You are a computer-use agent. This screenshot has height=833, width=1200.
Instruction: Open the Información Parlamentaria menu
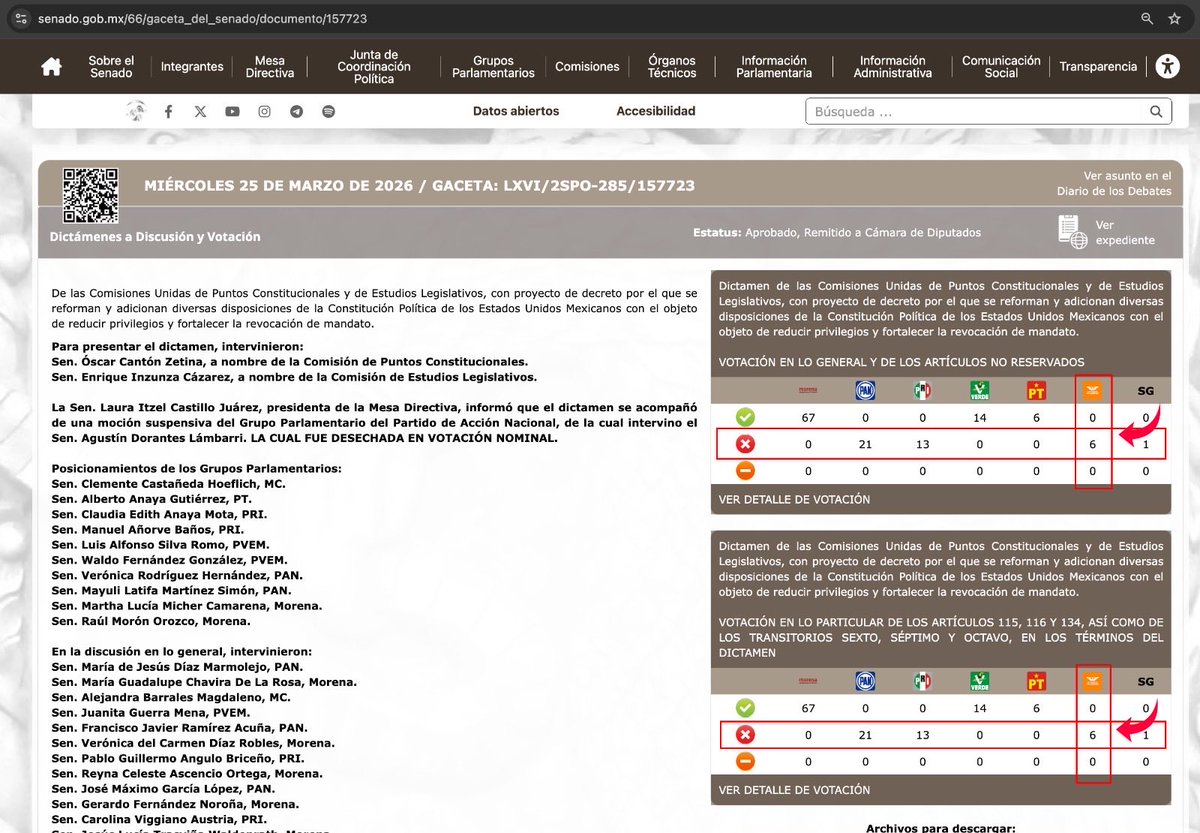[774, 67]
